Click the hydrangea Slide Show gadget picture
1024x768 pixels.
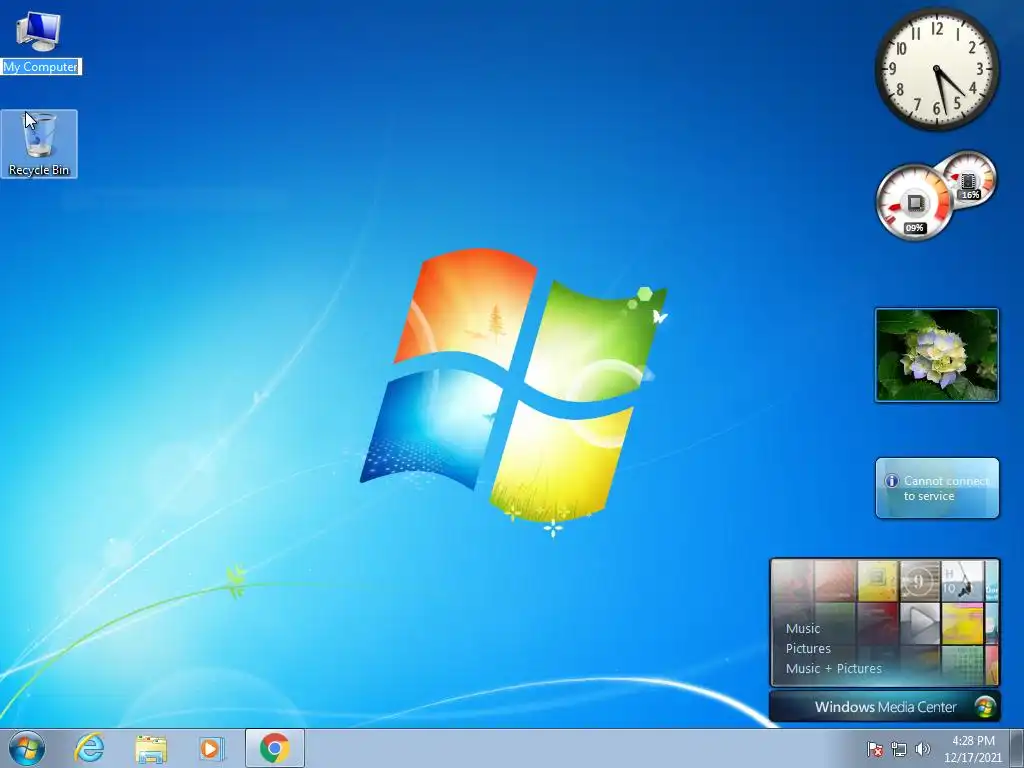coord(937,355)
